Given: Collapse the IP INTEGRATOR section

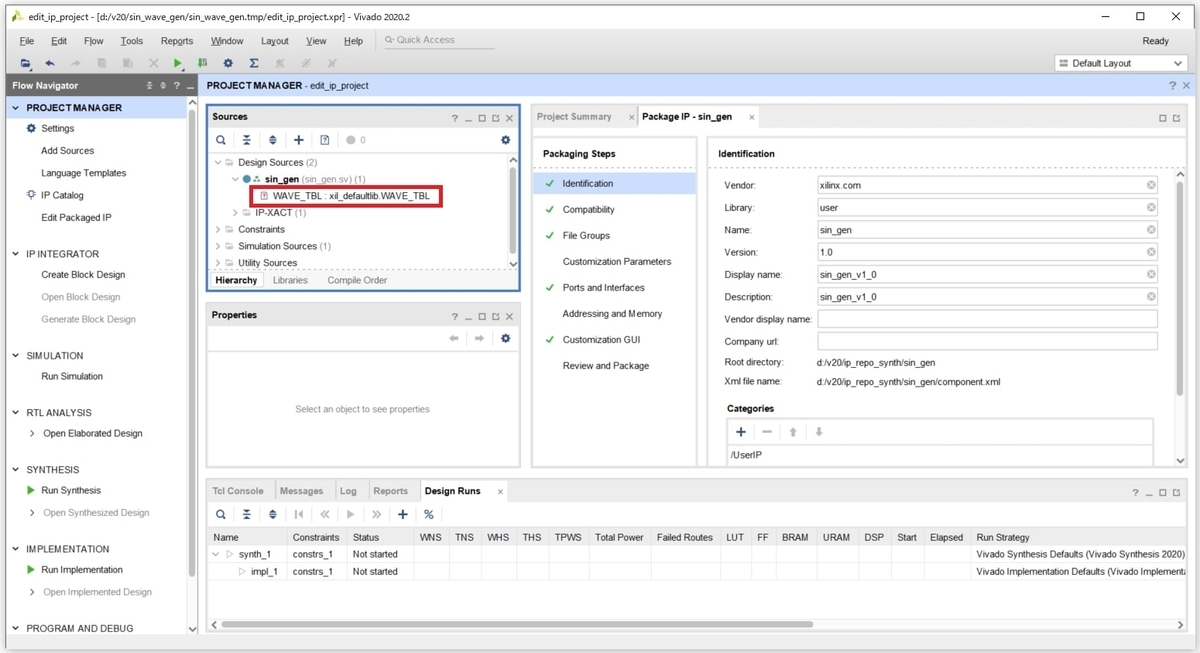Looking at the screenshot, I should tap(16, 254).
